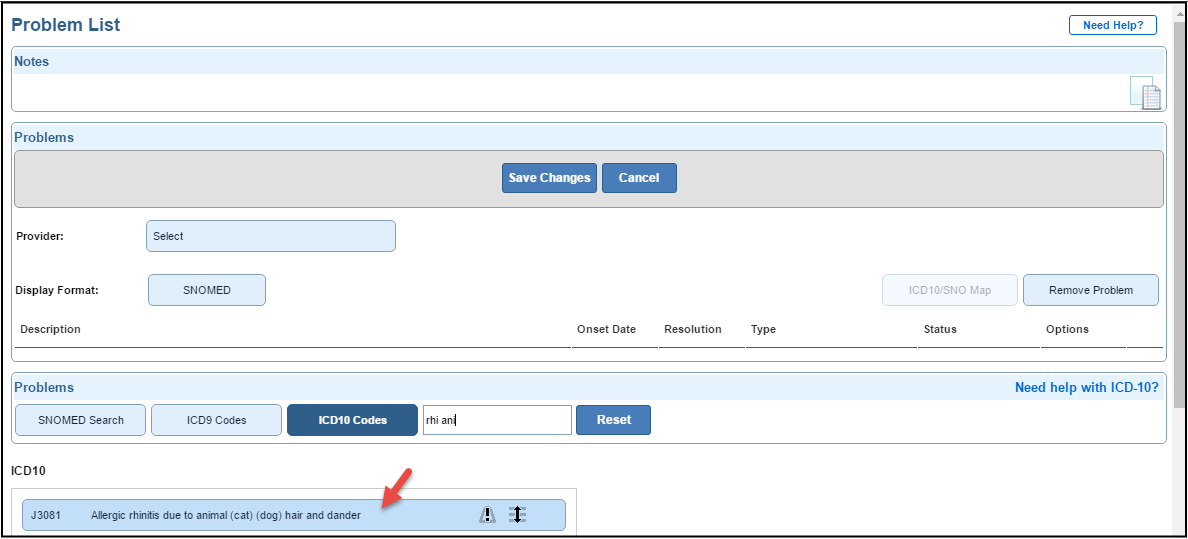Click the Status column header
The image size is (1188, 539).
click(x=940, y=329)
